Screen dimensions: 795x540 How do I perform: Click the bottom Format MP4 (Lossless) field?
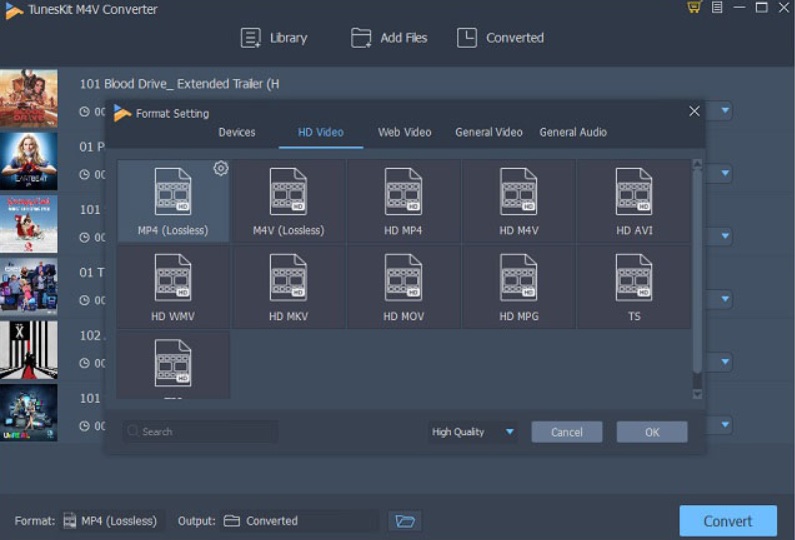113,521
